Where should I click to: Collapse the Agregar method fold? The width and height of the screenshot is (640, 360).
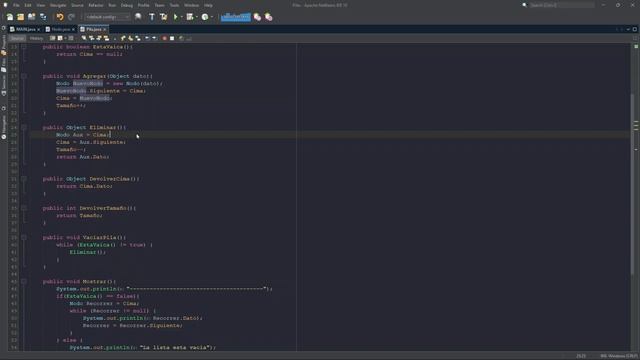24,76
